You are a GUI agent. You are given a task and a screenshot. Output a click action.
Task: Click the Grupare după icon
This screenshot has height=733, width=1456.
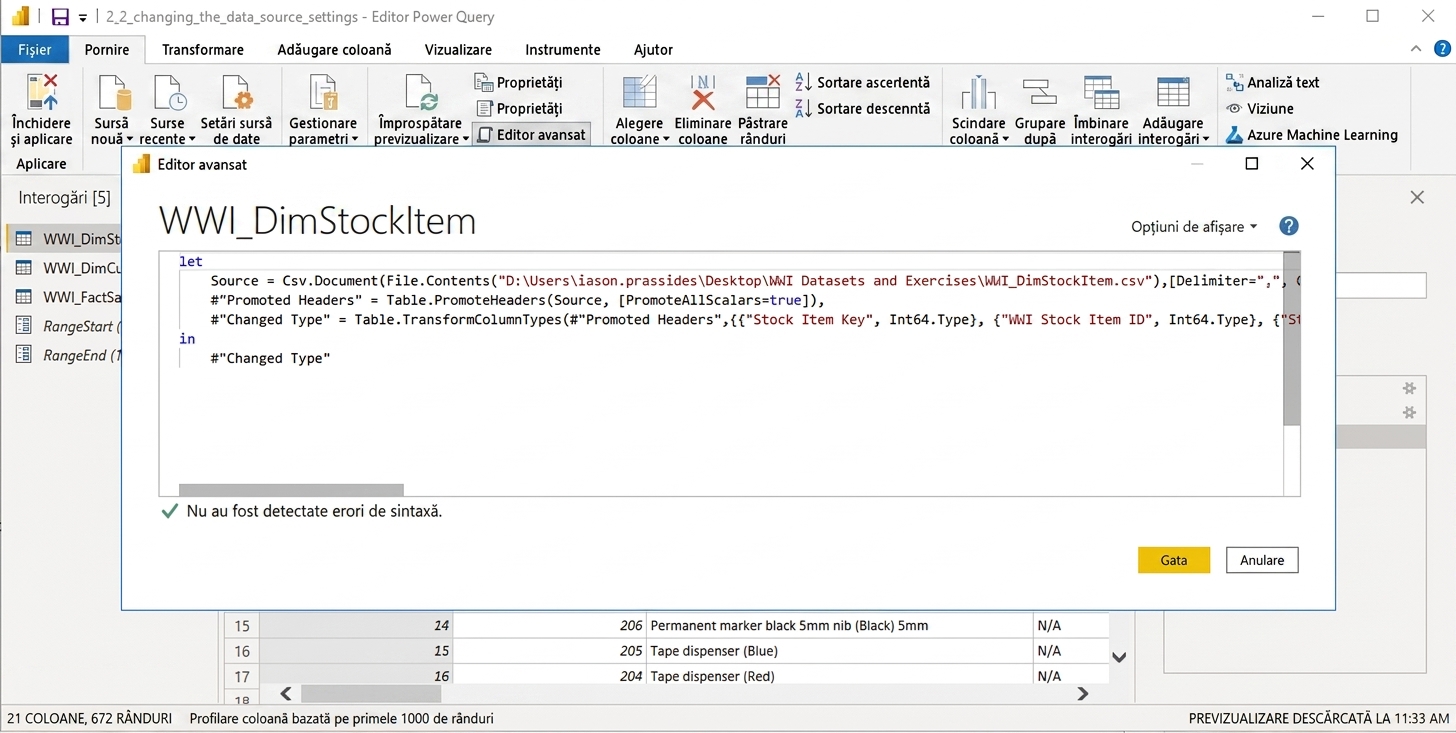[1040, 92]
